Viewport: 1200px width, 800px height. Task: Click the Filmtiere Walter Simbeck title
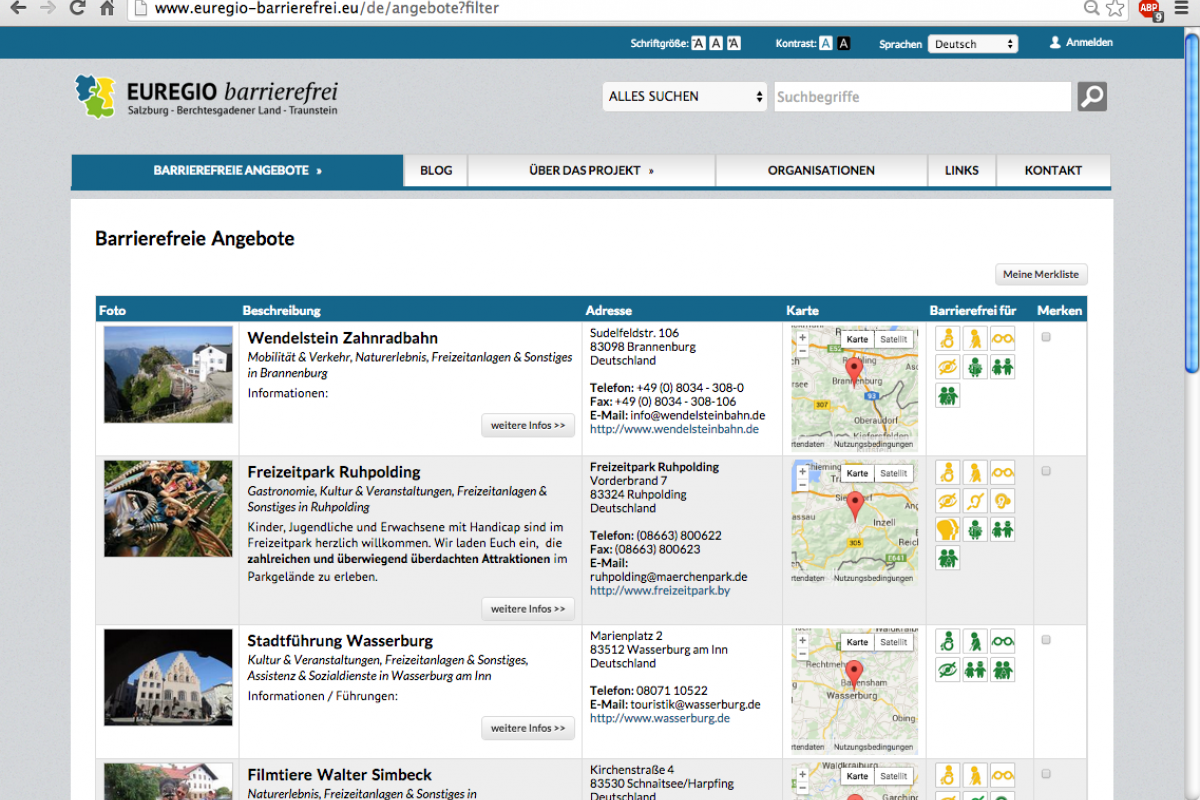[x=340, y=775]
